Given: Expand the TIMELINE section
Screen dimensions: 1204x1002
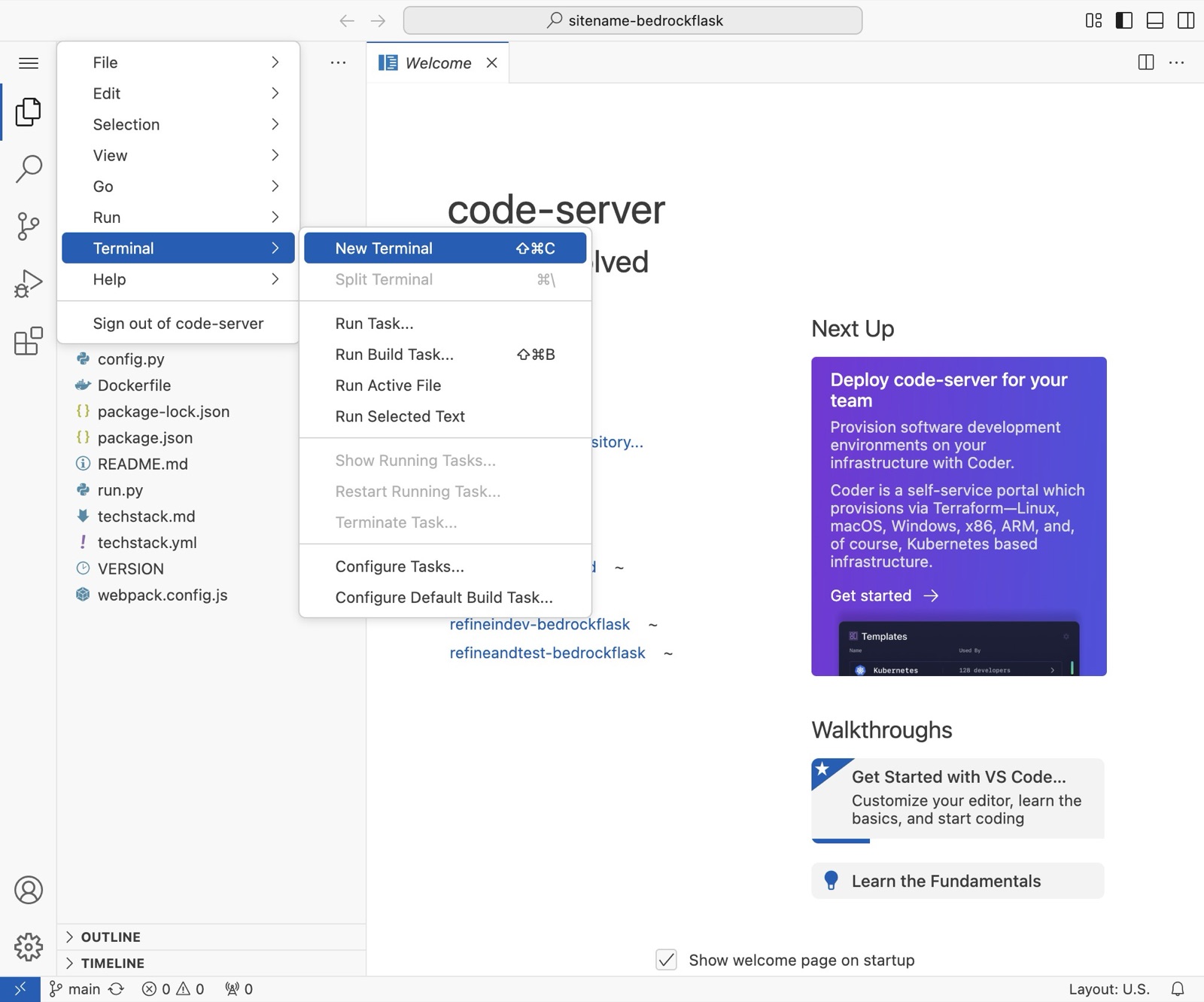Looking at the screenshot, I should (x=211, y=963).
